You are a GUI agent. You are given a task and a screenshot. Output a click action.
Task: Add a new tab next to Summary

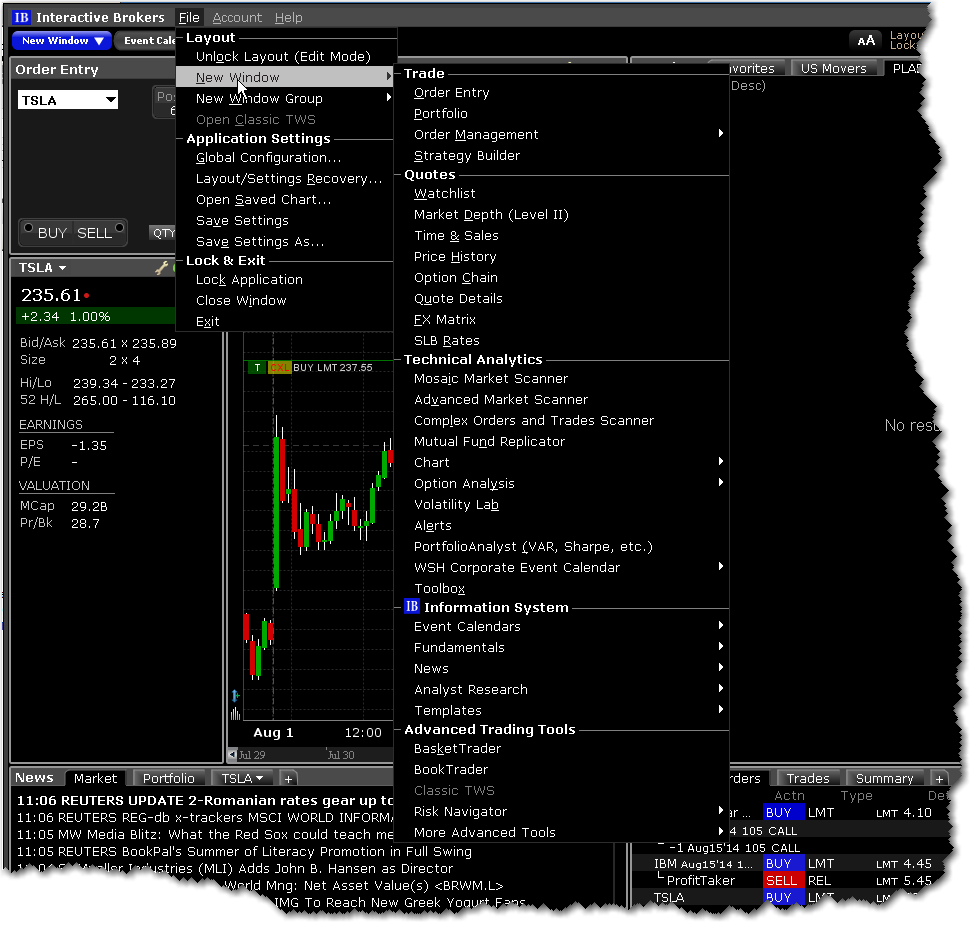(x=938, y=778)
